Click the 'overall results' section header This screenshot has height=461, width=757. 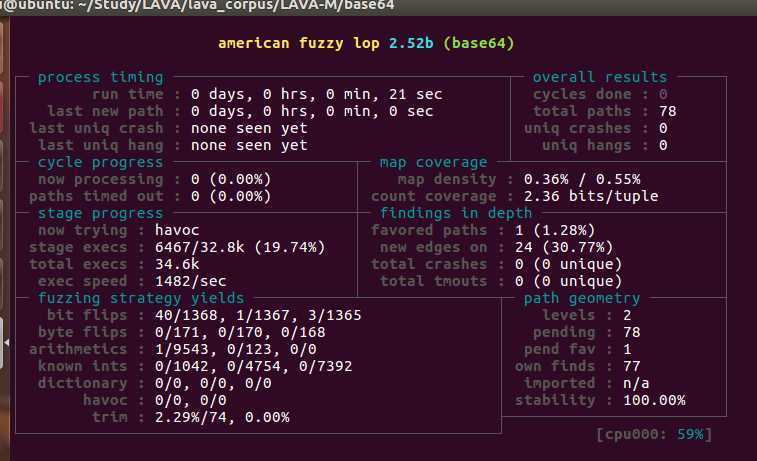coord(600,77)
